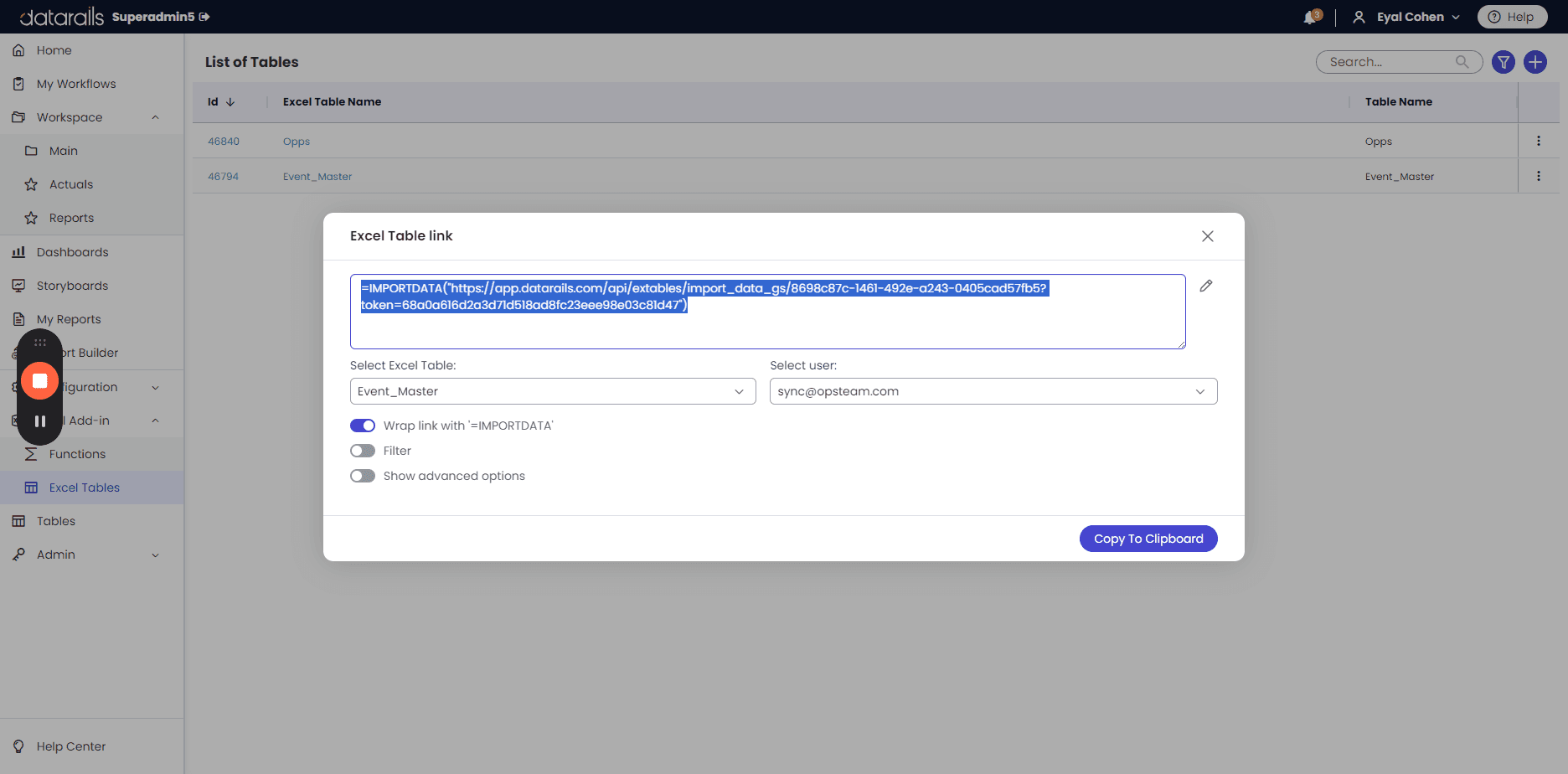Open the Select Excel Table dropdown

coord(553,391)
